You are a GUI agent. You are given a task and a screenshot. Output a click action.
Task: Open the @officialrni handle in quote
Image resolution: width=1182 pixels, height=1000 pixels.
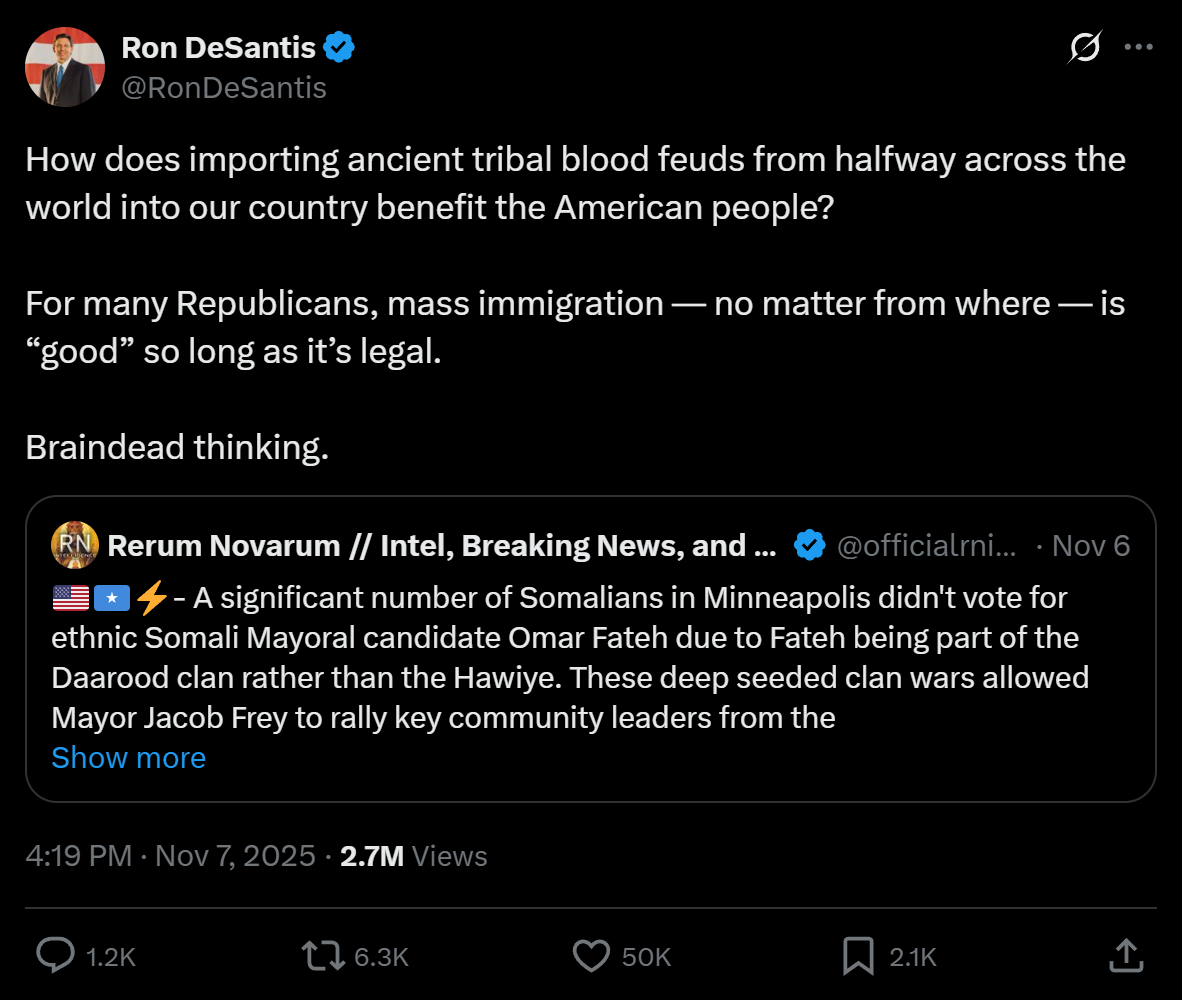926,546
